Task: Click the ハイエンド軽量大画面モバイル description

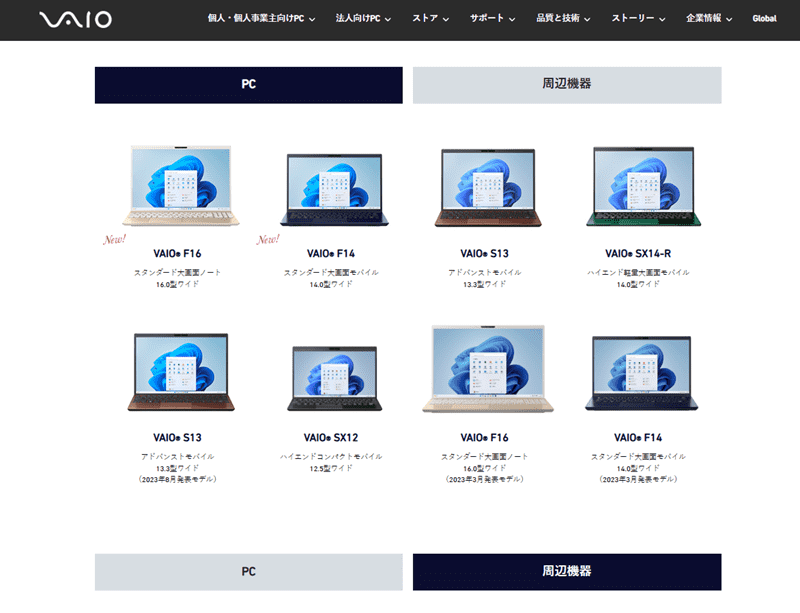Action: 638,273
